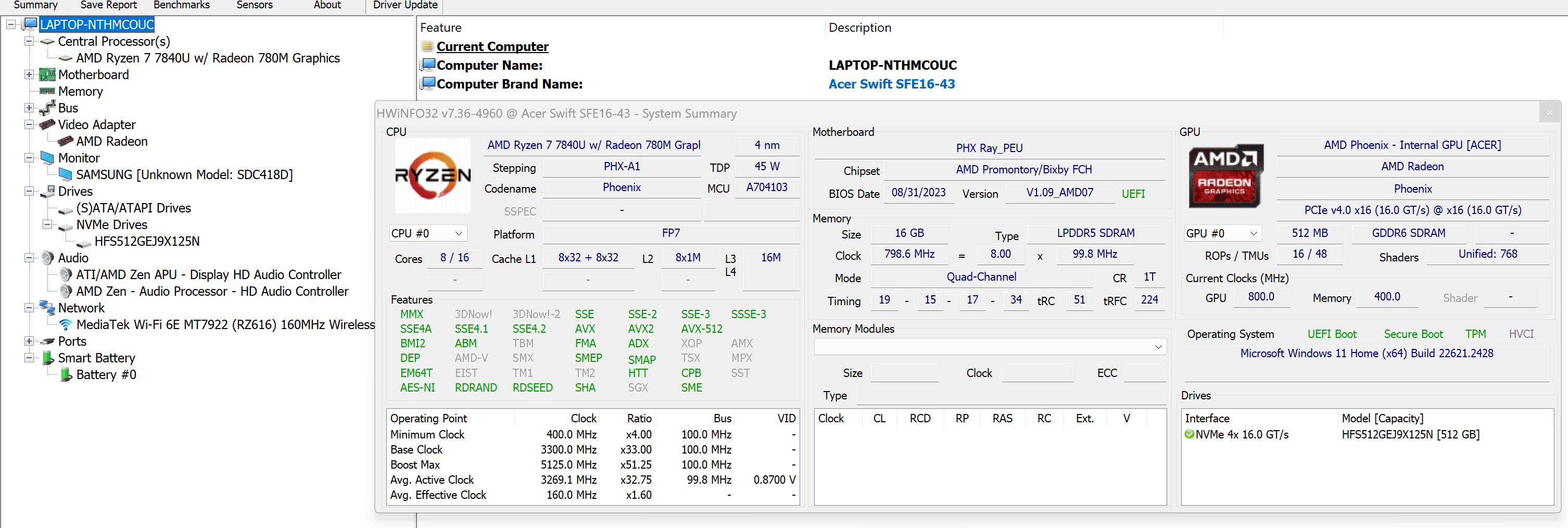Click the Drives icon in the tree

pos(47,191)
